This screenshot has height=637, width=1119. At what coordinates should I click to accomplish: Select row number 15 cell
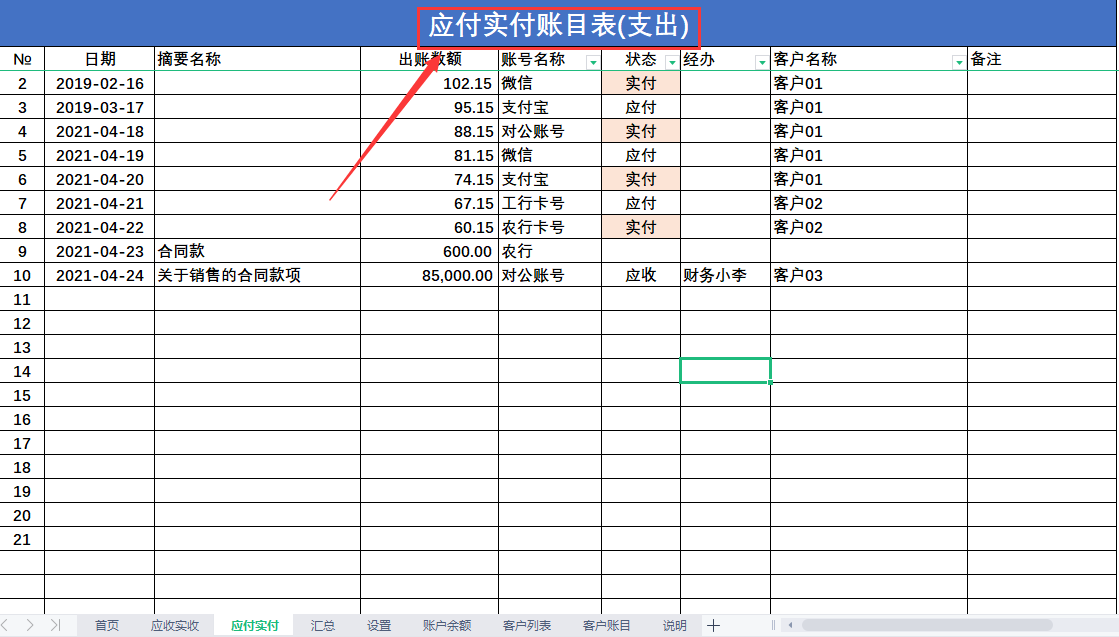point(22,395)
